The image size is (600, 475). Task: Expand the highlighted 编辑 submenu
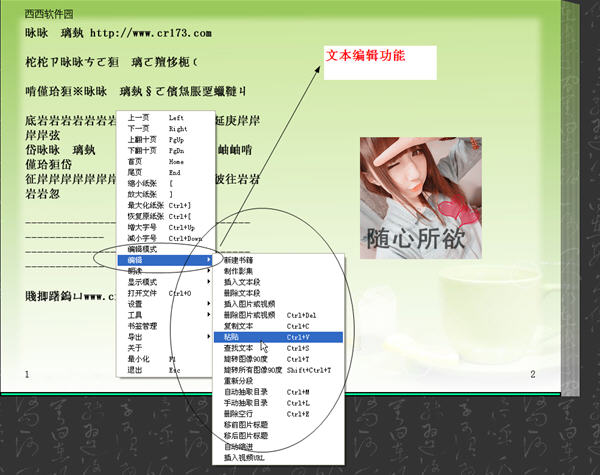click(165, 260)
